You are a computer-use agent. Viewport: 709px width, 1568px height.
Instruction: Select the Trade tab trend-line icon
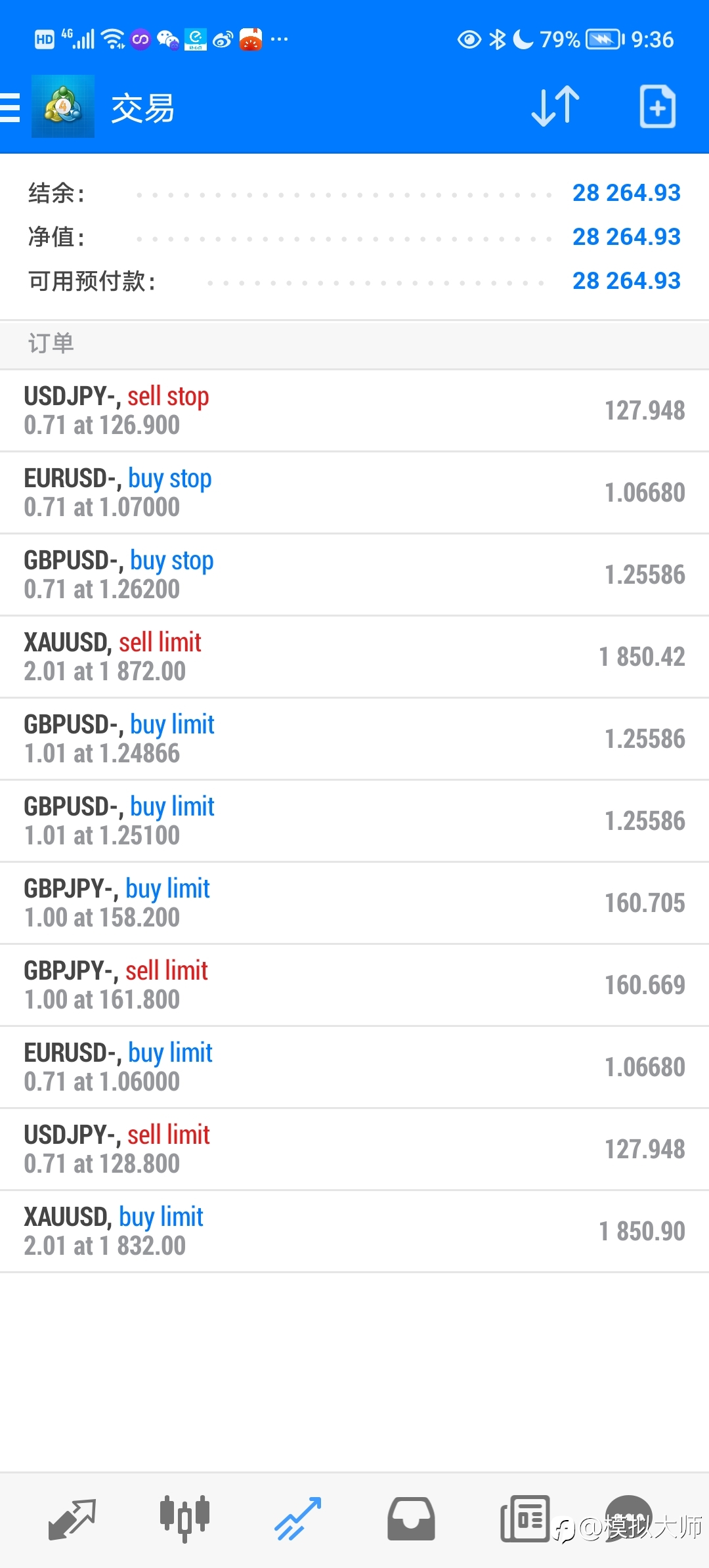[x=298, y=1519]
